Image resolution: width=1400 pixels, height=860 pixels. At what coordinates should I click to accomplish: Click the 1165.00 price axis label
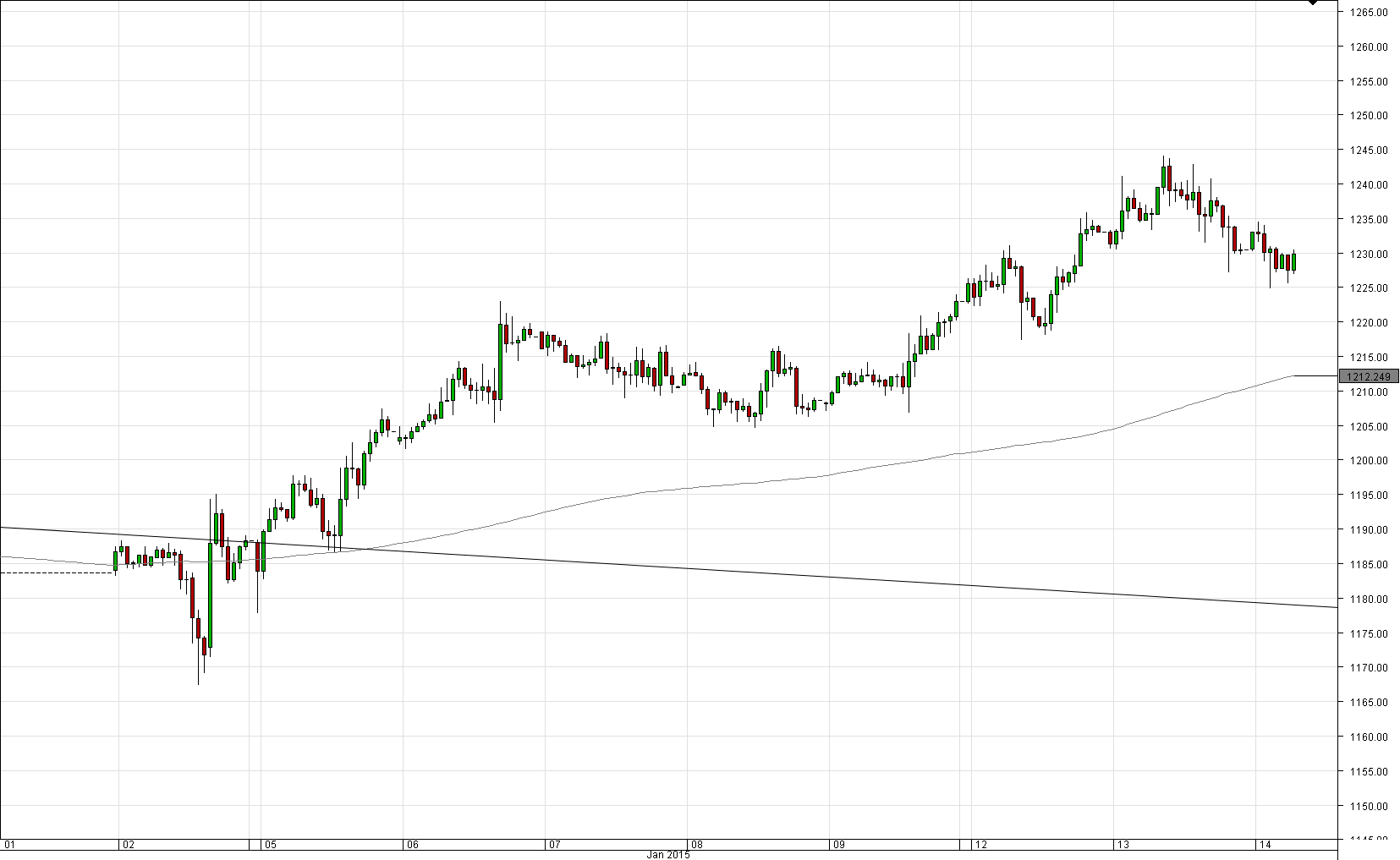point(1369,703)
